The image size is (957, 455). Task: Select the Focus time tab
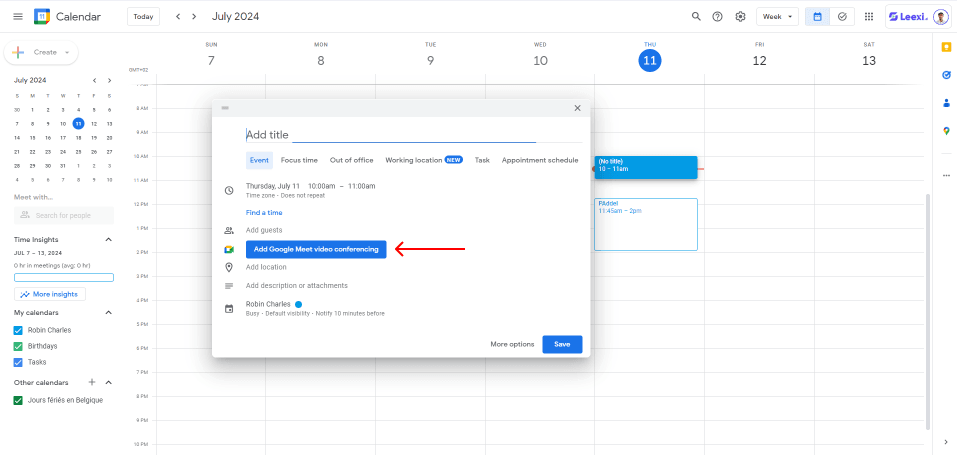click(299, 160)
